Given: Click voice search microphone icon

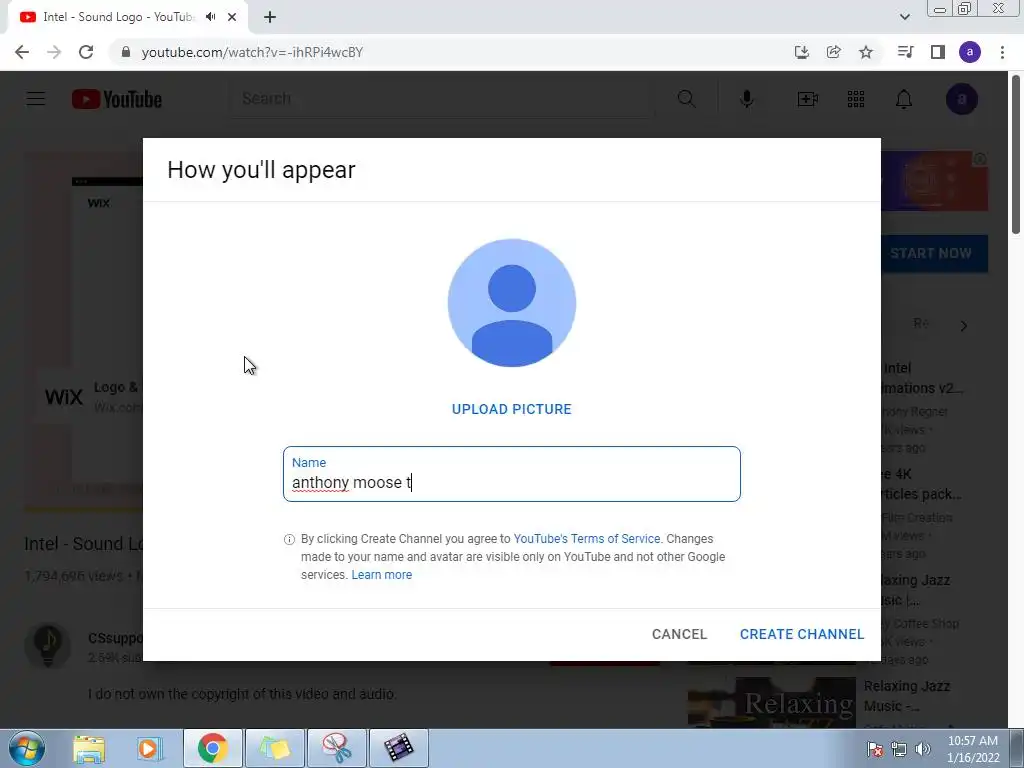Looking at the screenshot, I should [746, 99].
